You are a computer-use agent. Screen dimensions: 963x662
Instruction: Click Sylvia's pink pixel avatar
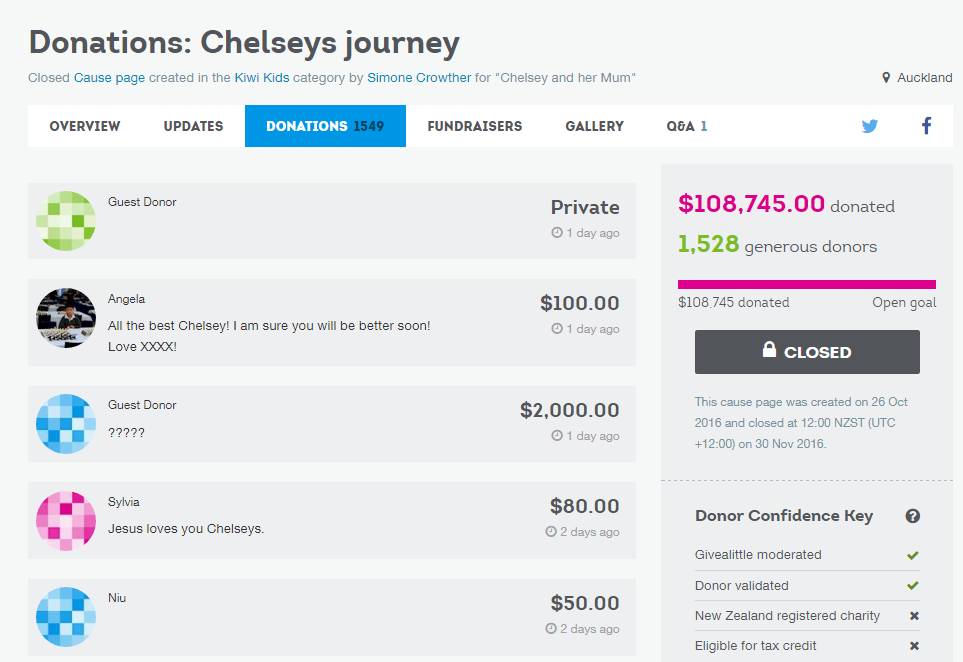(66, 521)
